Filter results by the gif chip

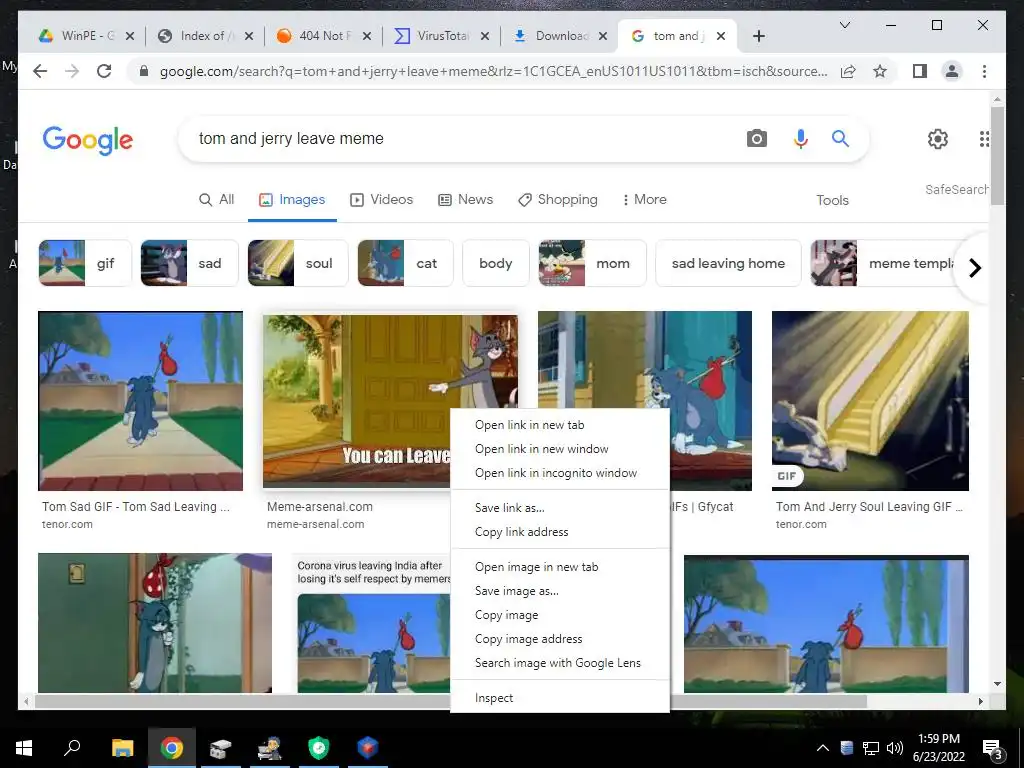[x=85, y=263]
